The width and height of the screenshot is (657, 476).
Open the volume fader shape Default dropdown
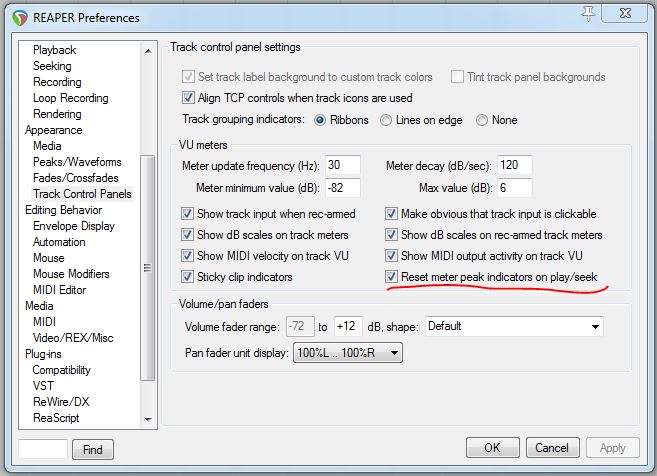click(514, 326)
